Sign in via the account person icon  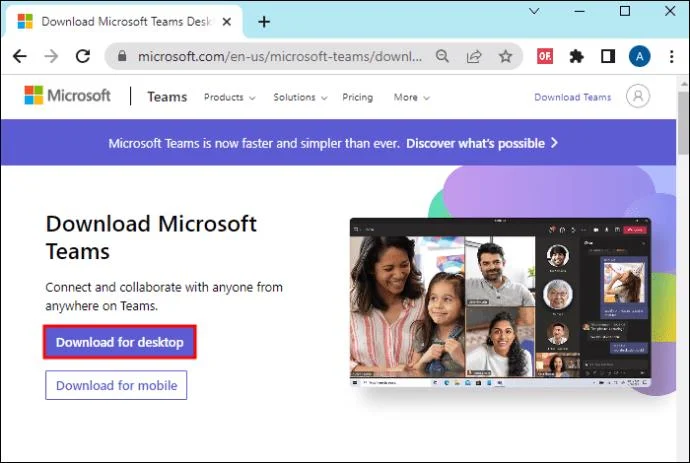[638, 96]
